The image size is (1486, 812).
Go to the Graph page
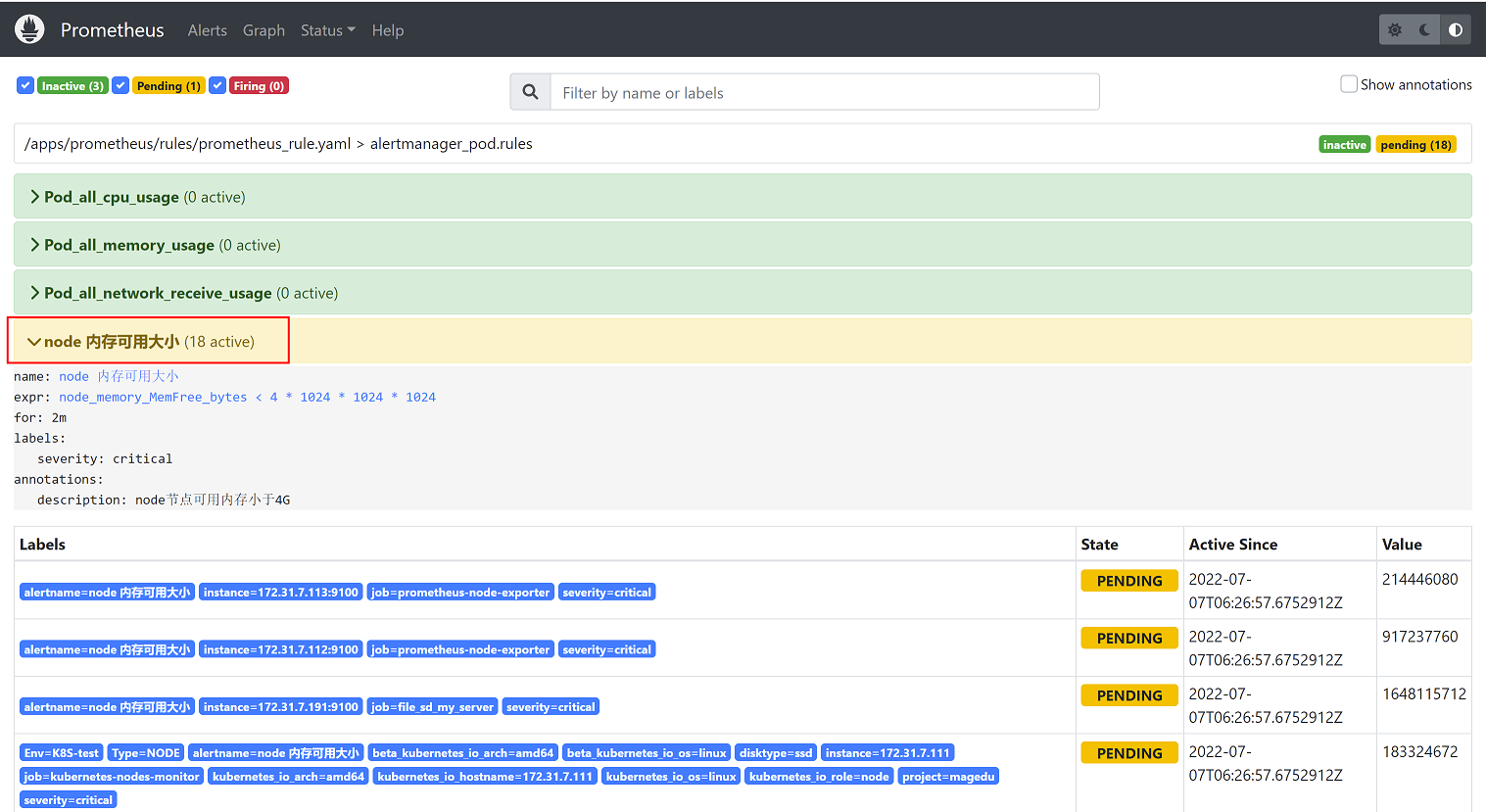[x=264, y=30]
